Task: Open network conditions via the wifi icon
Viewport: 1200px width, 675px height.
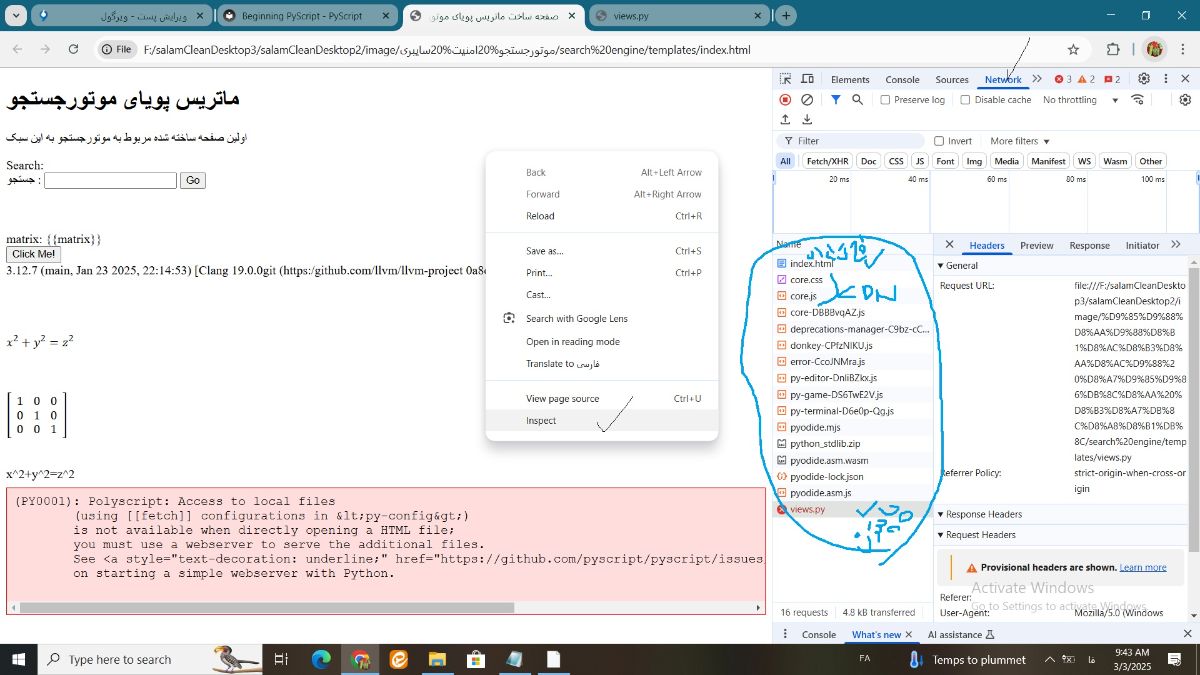Action: coord(1138,99)
